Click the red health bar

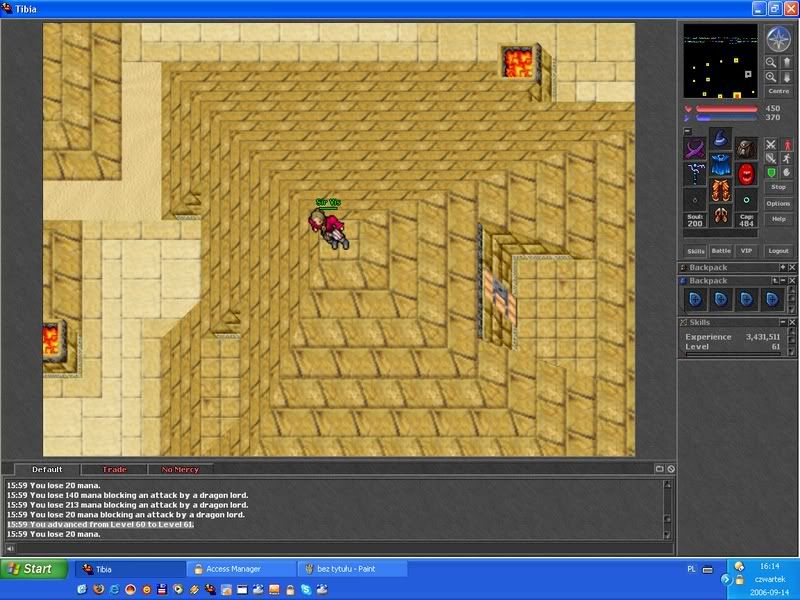coord(727,108)
